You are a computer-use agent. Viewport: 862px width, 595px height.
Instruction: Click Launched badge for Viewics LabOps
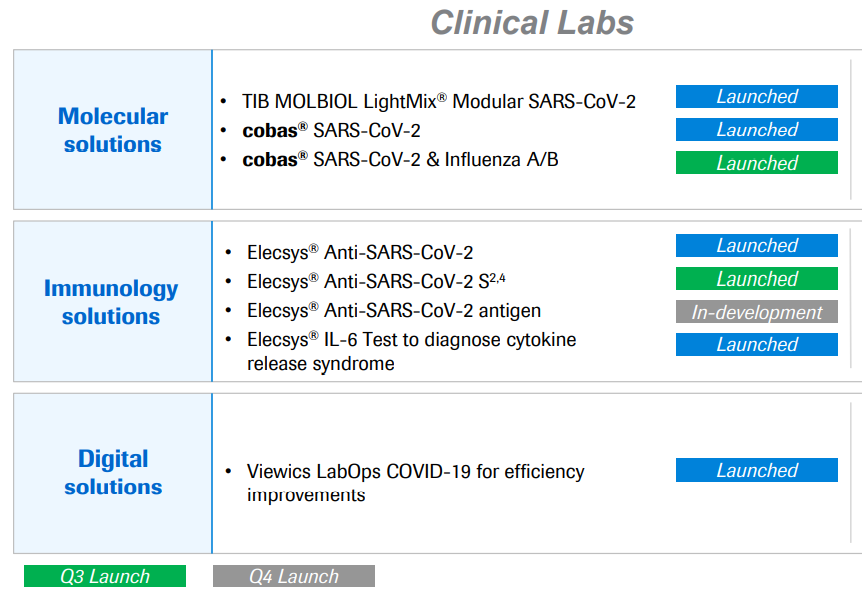756,471
